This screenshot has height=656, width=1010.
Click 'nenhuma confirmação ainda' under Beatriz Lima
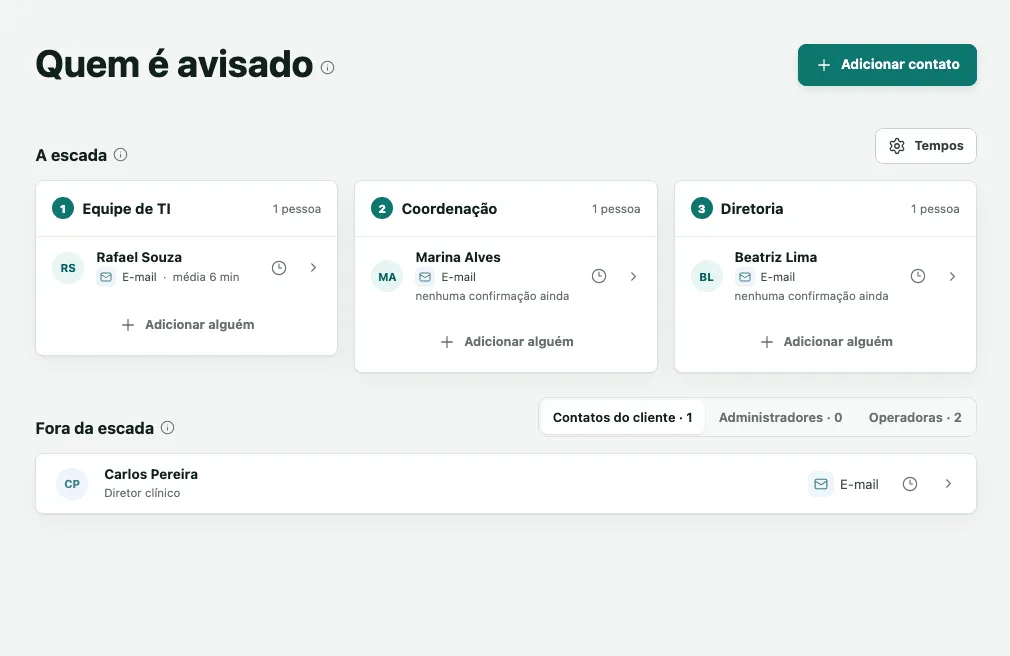(x=811, y=296)
